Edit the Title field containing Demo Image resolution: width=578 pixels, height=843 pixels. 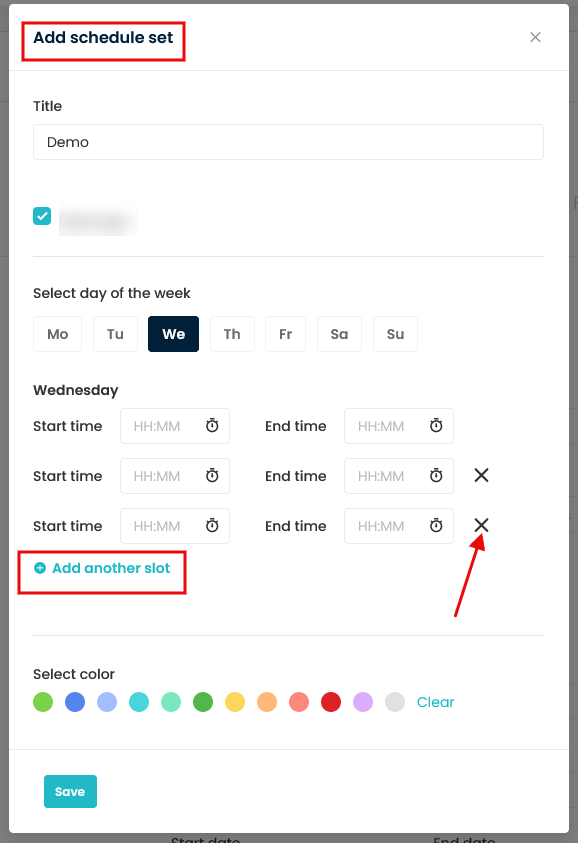(x=288, y=142)
